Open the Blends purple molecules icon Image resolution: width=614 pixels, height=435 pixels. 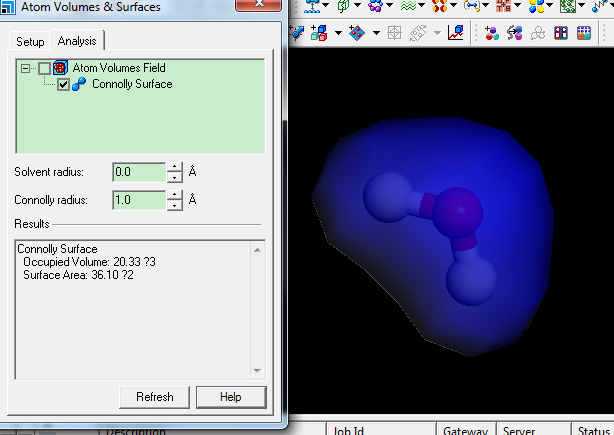[375, 5]
